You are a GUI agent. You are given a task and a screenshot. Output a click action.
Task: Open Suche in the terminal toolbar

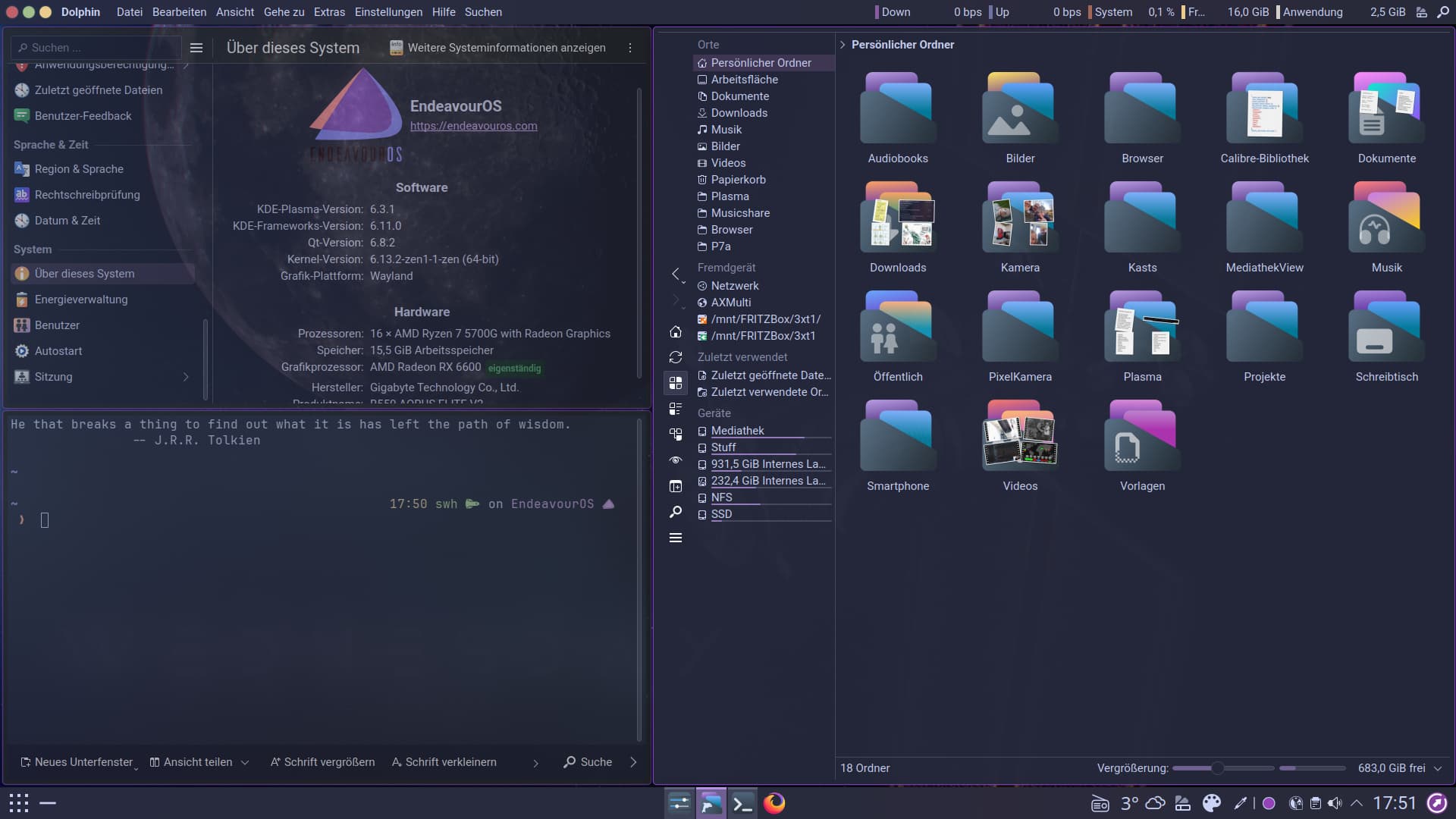tap(588, 762)
